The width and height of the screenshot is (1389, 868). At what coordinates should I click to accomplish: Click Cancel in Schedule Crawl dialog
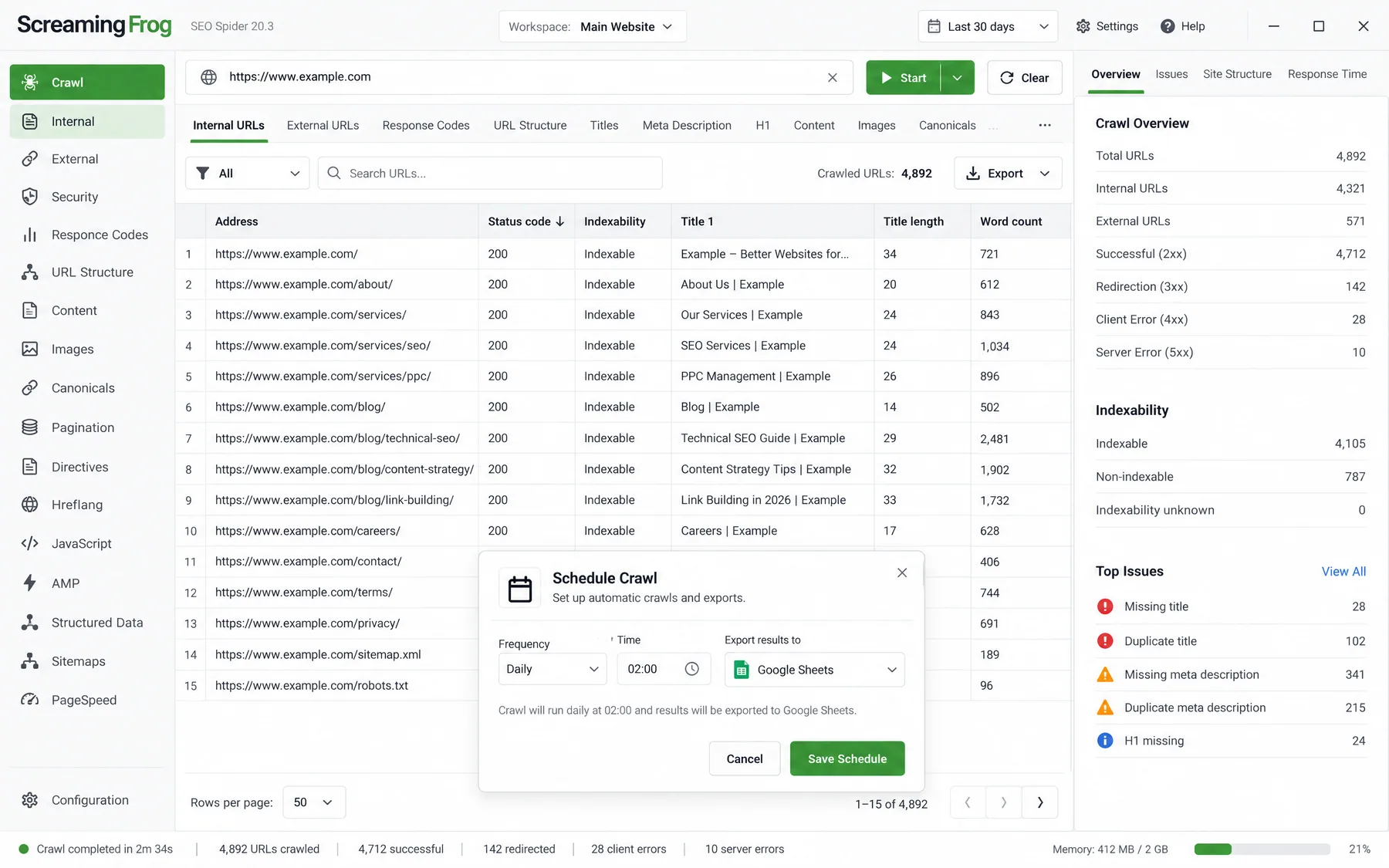pyautogui.click(x=745, y=758)
